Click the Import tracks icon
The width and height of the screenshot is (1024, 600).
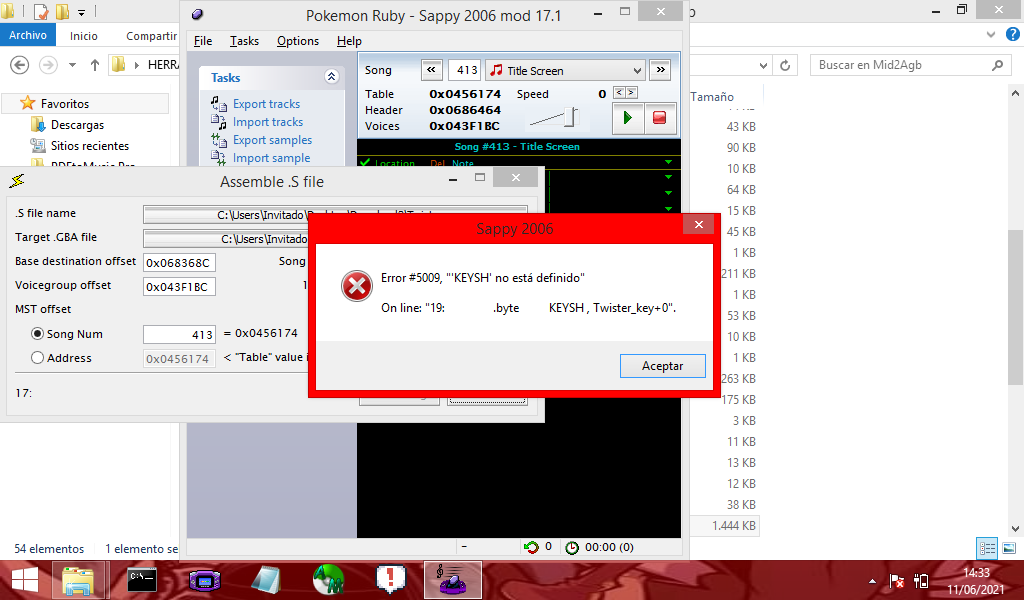pos(220,122)
